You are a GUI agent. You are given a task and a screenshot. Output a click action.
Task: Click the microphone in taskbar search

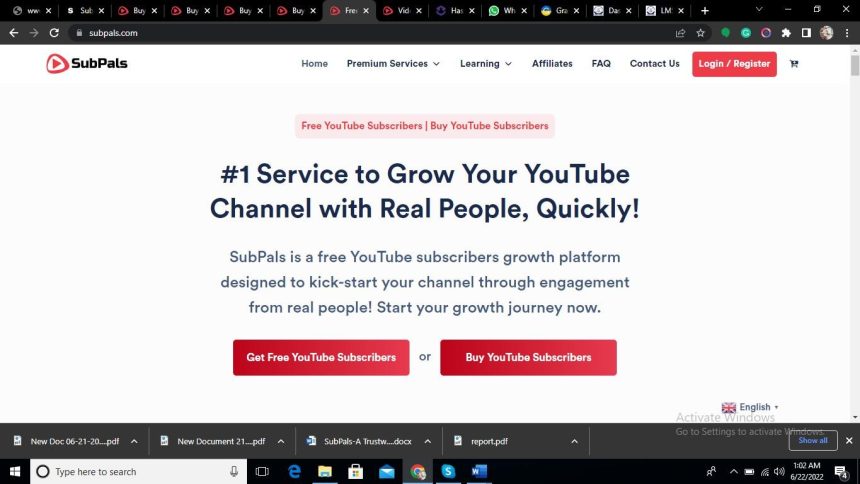coord(234,471)
